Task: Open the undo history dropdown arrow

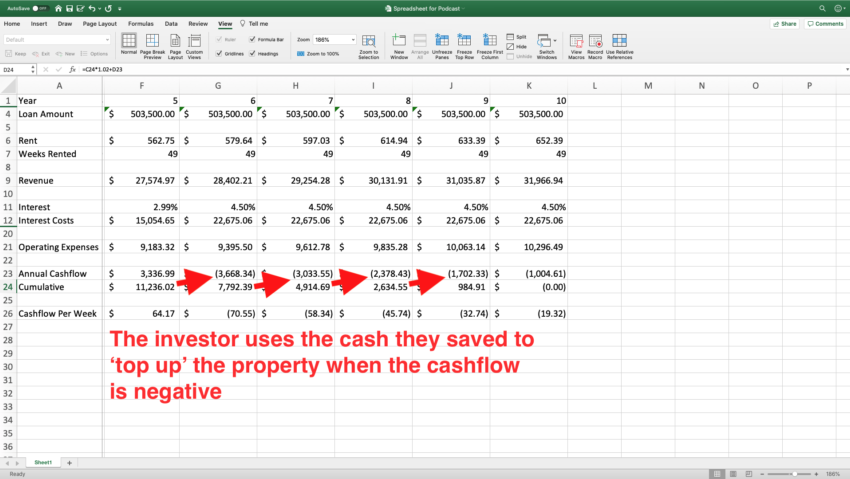Action: pos(100,8)
